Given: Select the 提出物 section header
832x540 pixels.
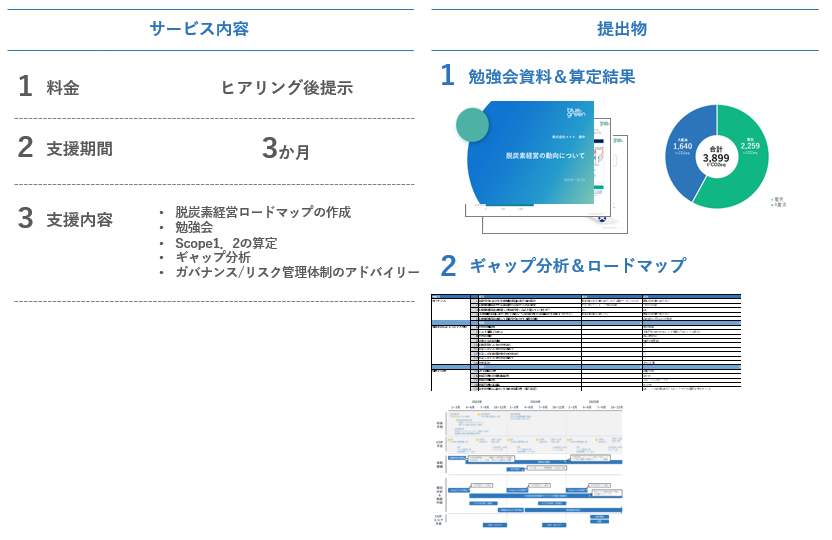Looking at the screenshot, I should [621, 29].
